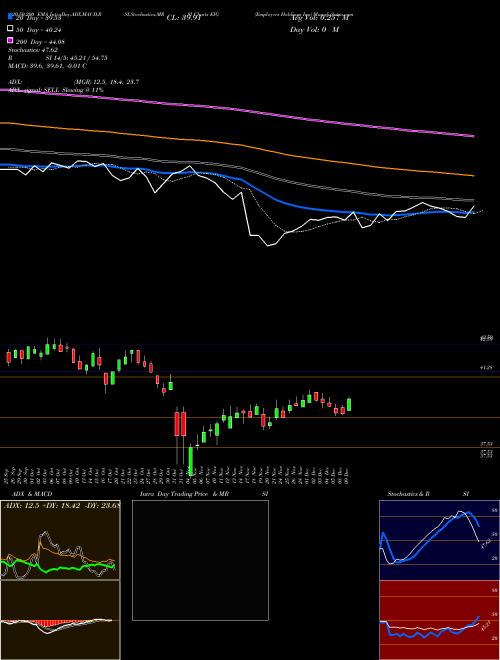The image size is (500, 660).
Task: Open the MACD histogram chart panel
Action: [x=60, y=620]
